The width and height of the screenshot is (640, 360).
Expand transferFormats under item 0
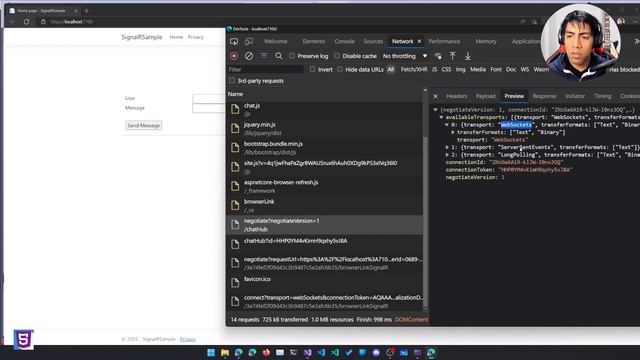click(x=453, y=132)
